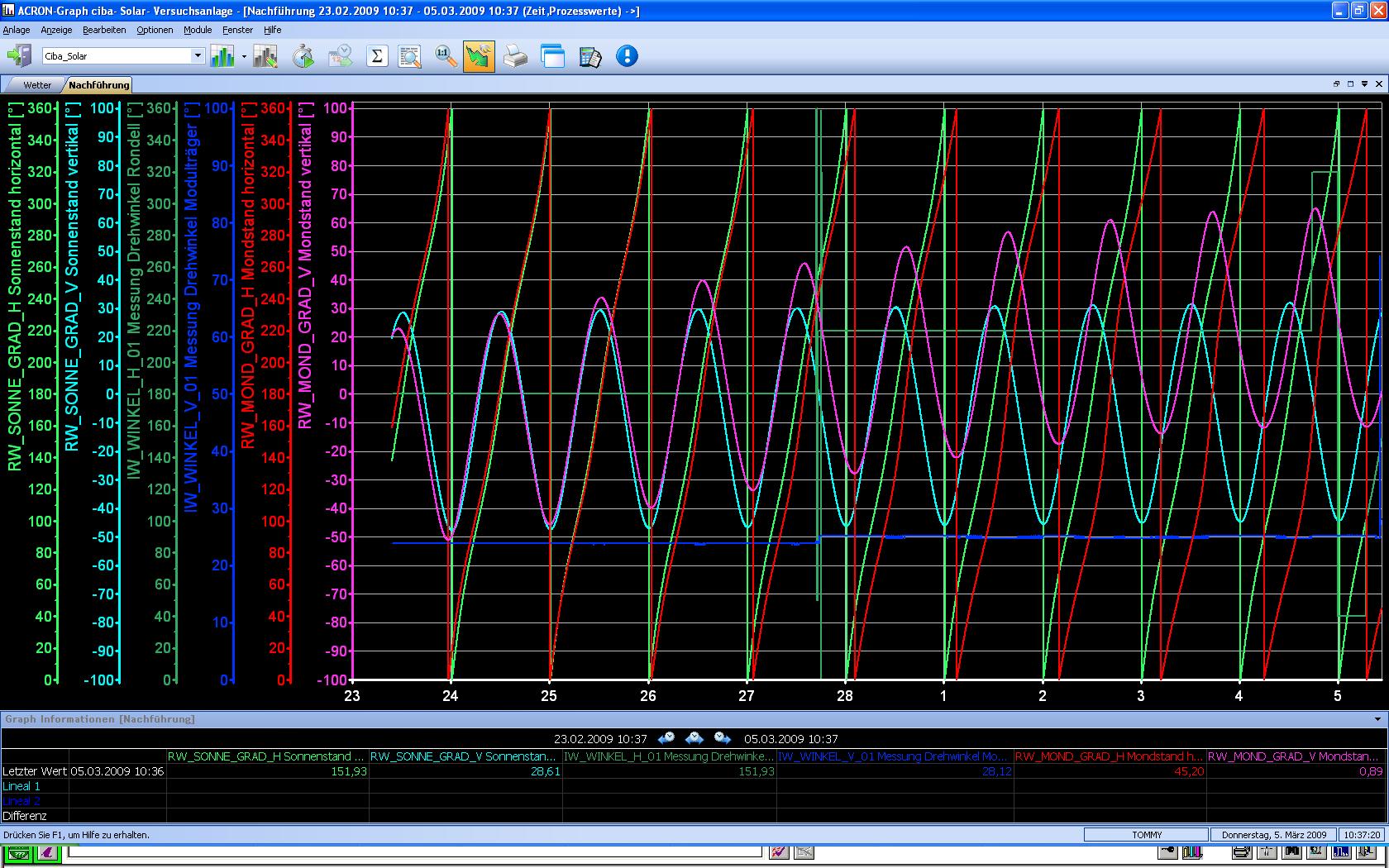Step time range backward with left arrow

point(666,738)
